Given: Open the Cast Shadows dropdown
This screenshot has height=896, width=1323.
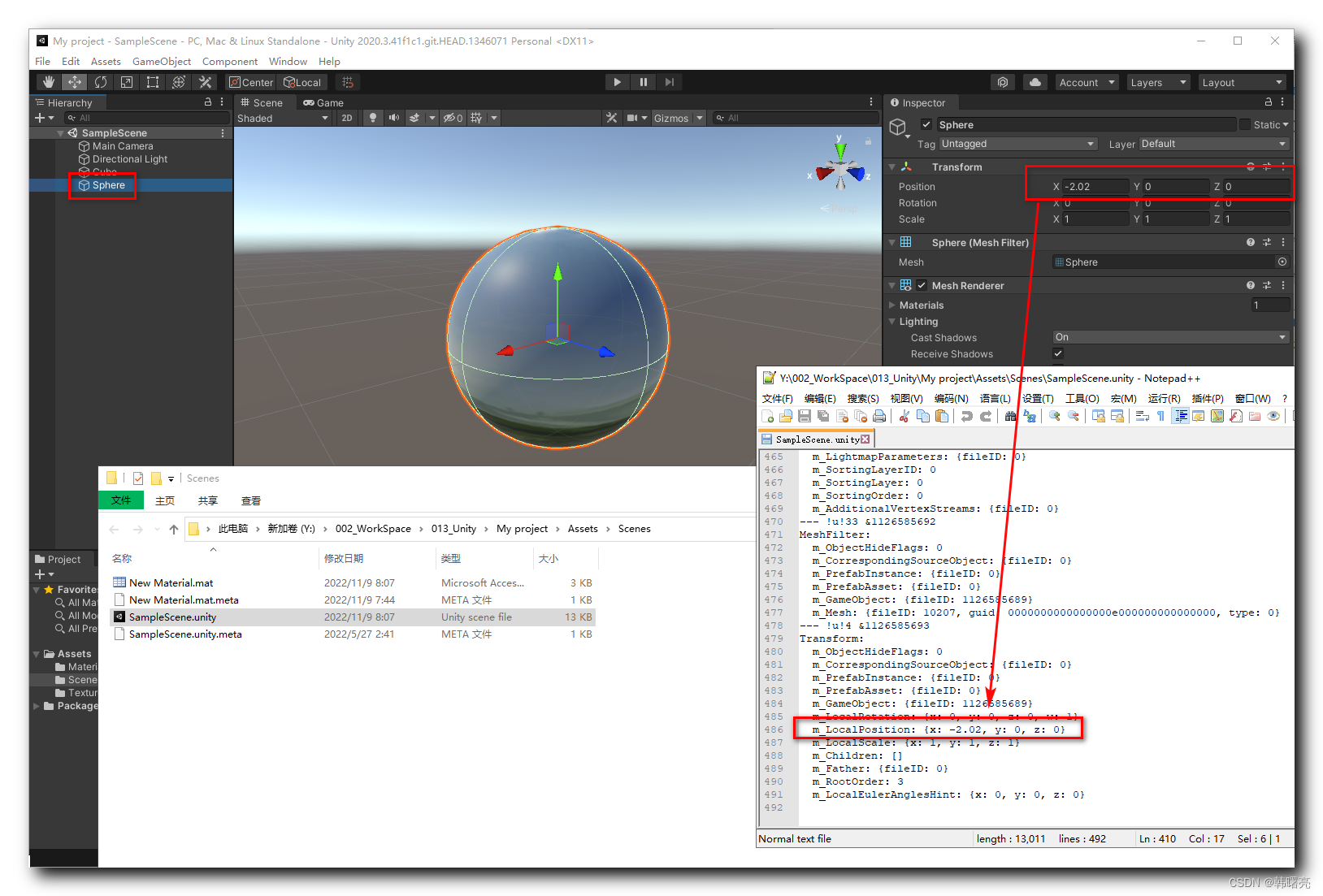Looking at the screenshot, I should 1170,336.
